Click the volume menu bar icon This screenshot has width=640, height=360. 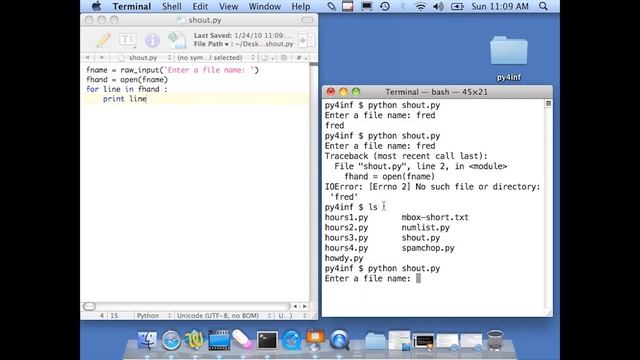(438, 6)
